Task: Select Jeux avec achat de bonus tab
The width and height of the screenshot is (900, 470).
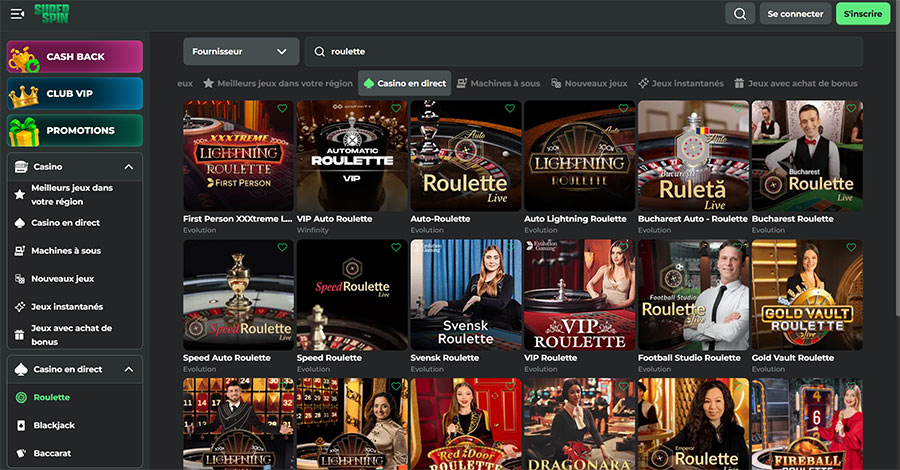Action: (796, 83)
